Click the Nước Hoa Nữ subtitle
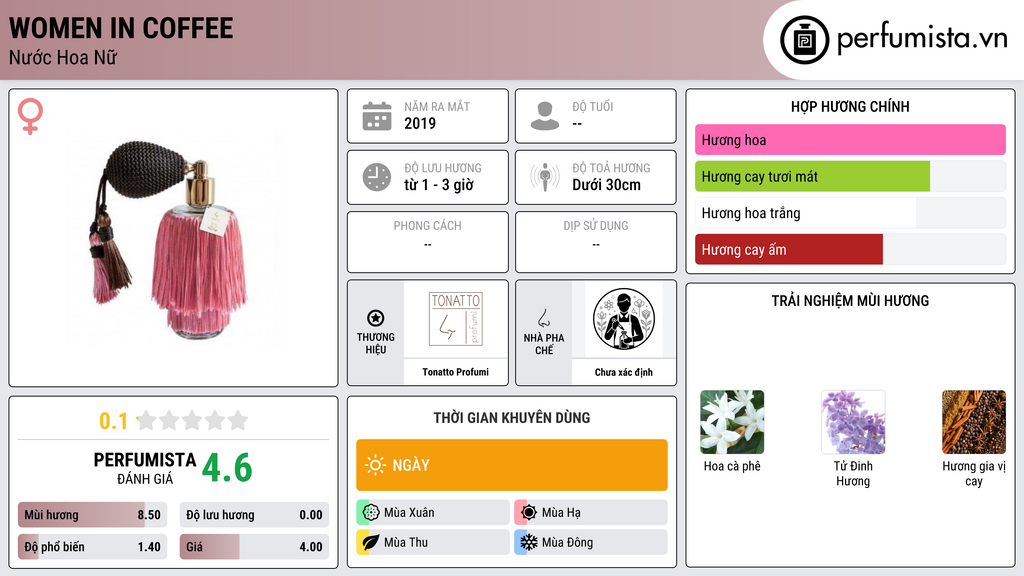 [63, 57]
